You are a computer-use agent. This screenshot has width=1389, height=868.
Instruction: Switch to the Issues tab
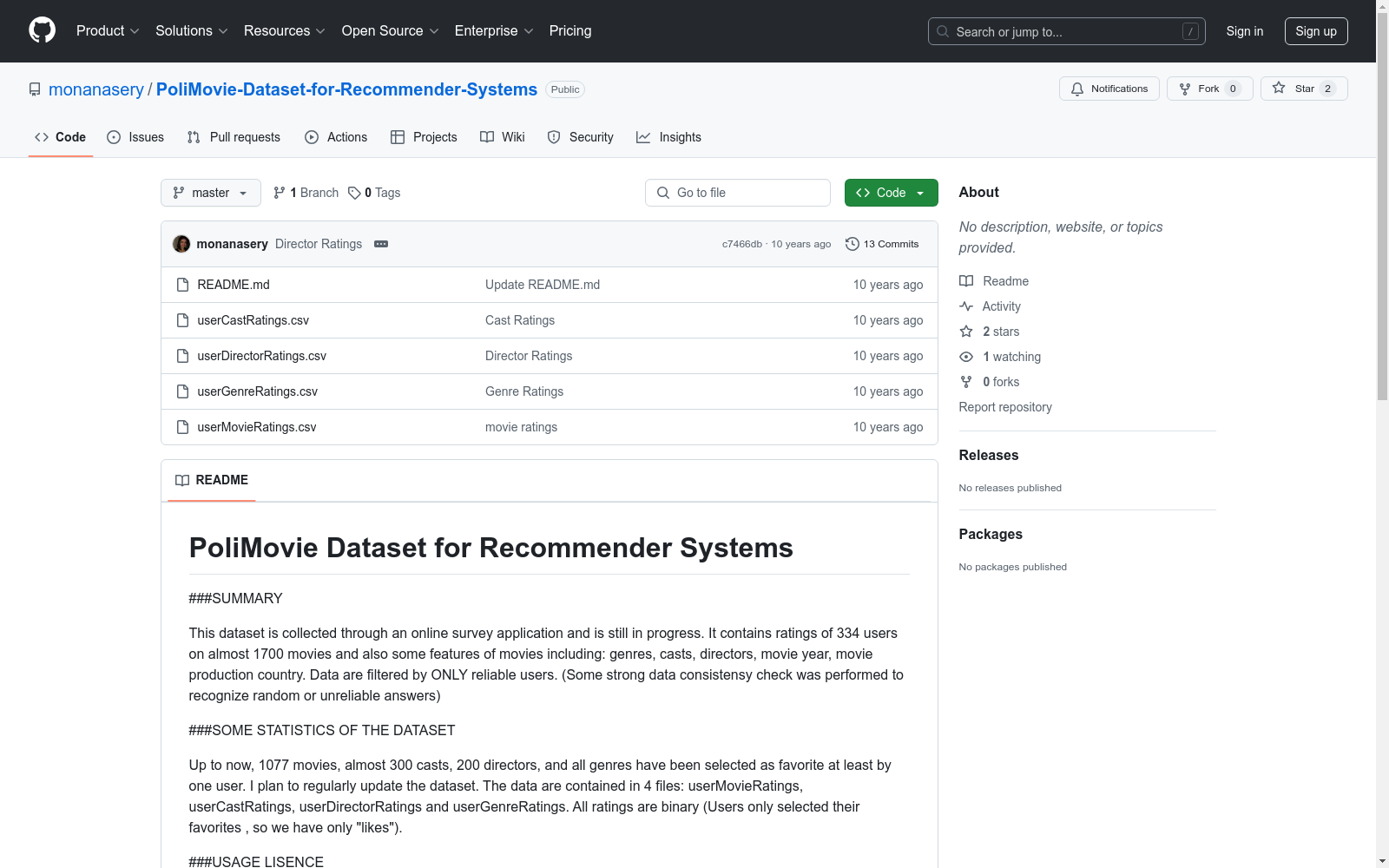135,137
